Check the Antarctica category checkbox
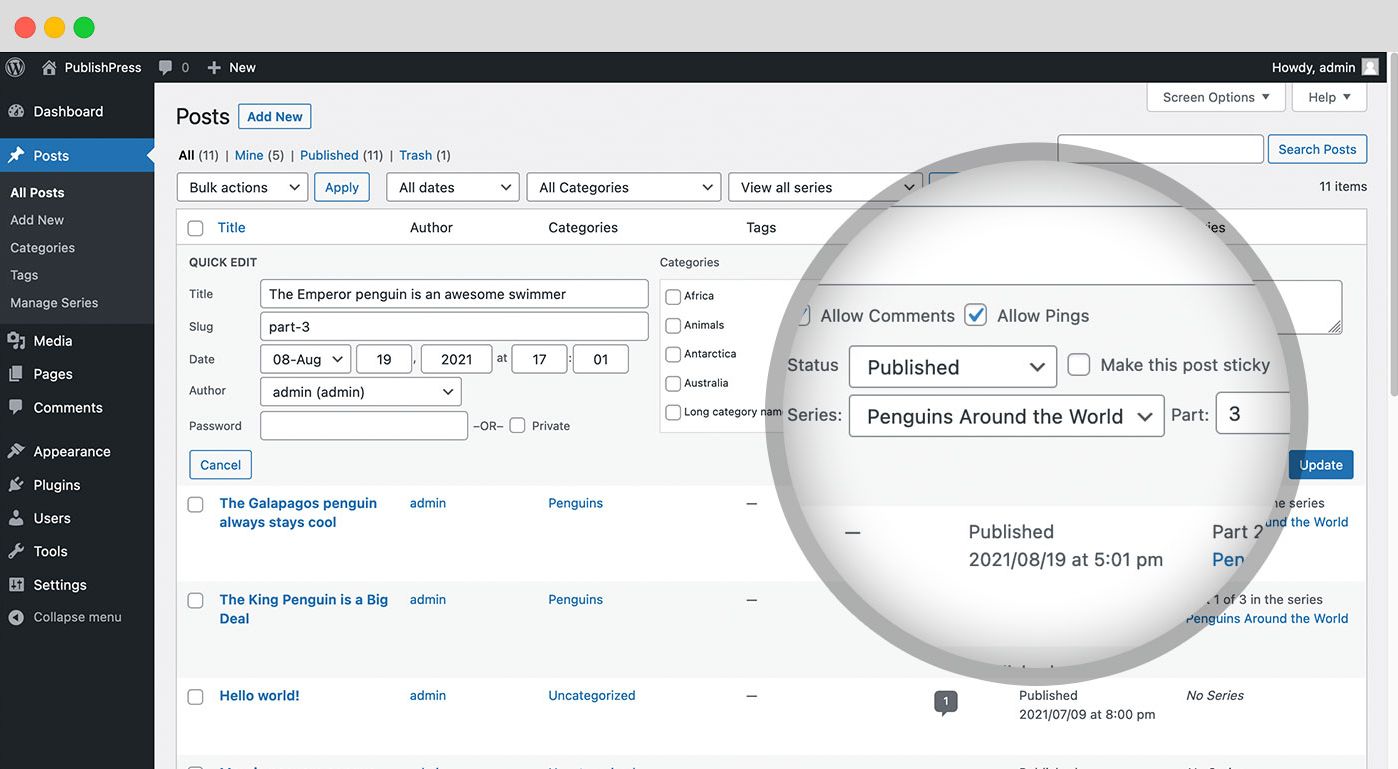The width and height of the screenshot is (1398, 769). pos(672,354)
